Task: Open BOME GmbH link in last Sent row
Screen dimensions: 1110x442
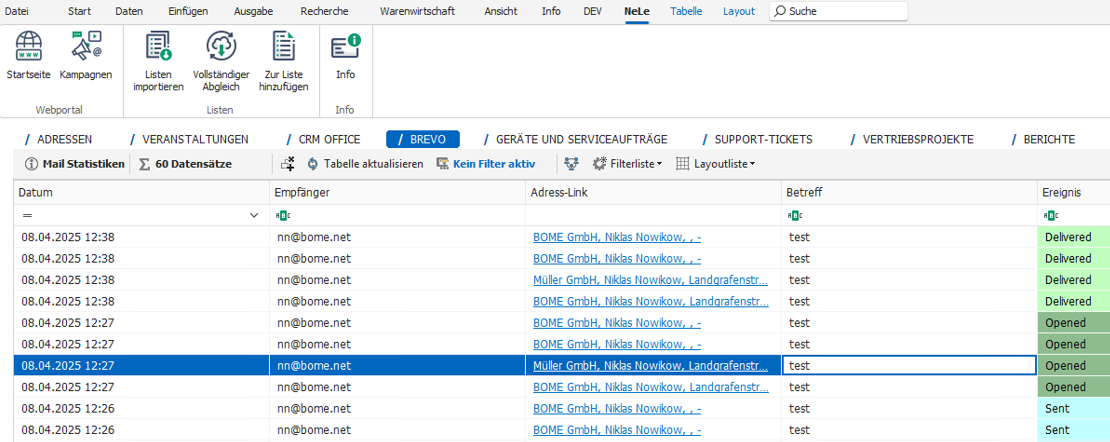Action: click(x=617, y=430)
